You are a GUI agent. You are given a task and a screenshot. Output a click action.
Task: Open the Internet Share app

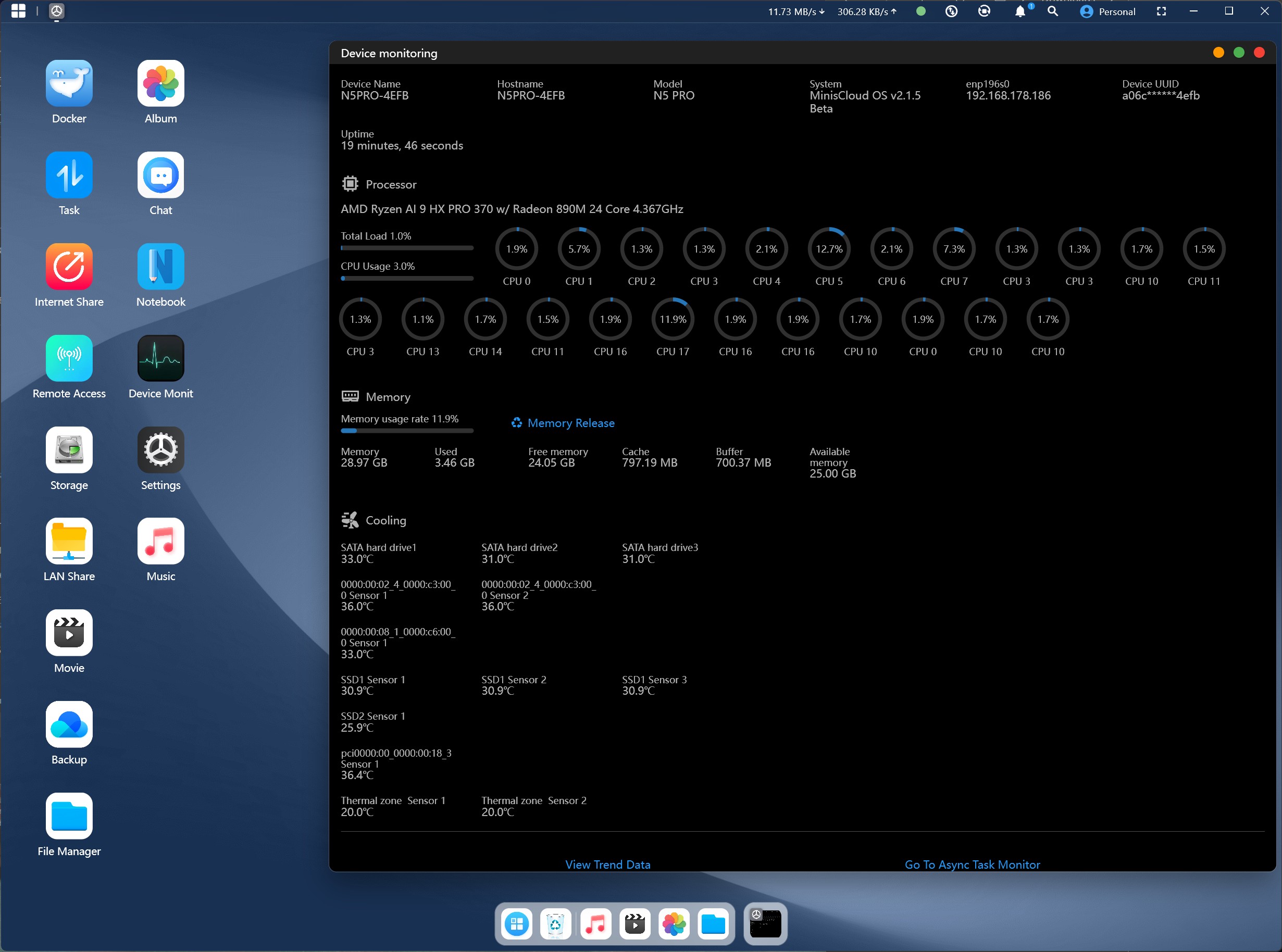(69, 267)
